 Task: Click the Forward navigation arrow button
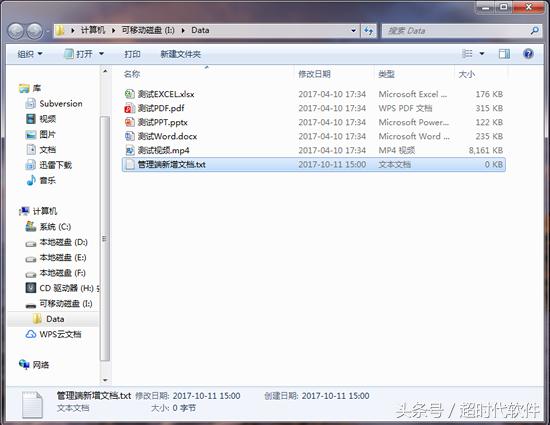pos(35,31)
